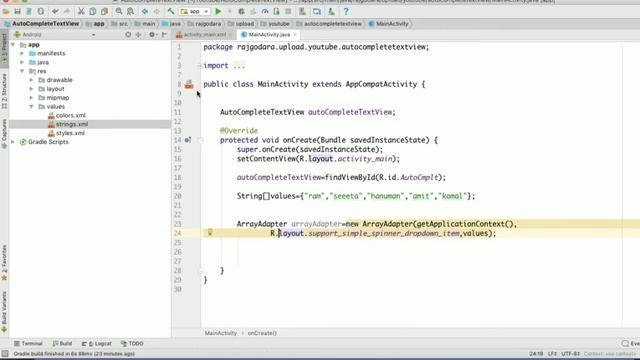Switch to the activity_main.xml tab

[204, 35]
